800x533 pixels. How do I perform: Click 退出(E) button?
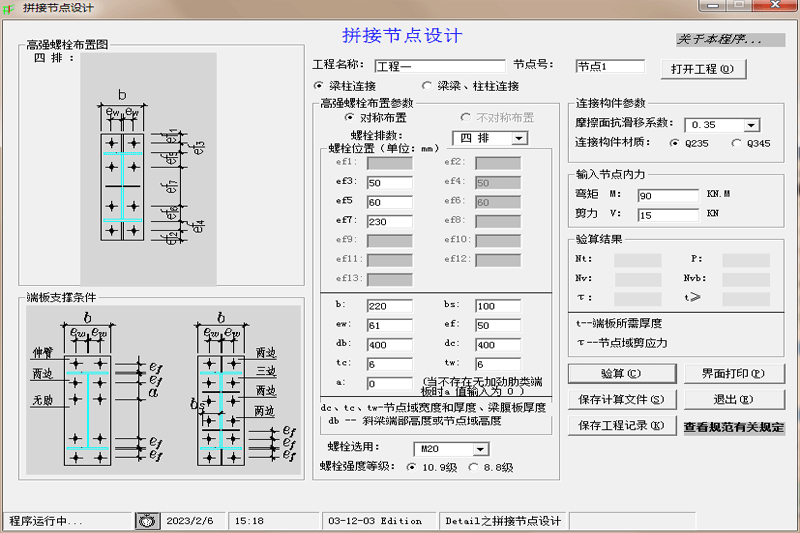pyautogui.click(x=734, y=399)
